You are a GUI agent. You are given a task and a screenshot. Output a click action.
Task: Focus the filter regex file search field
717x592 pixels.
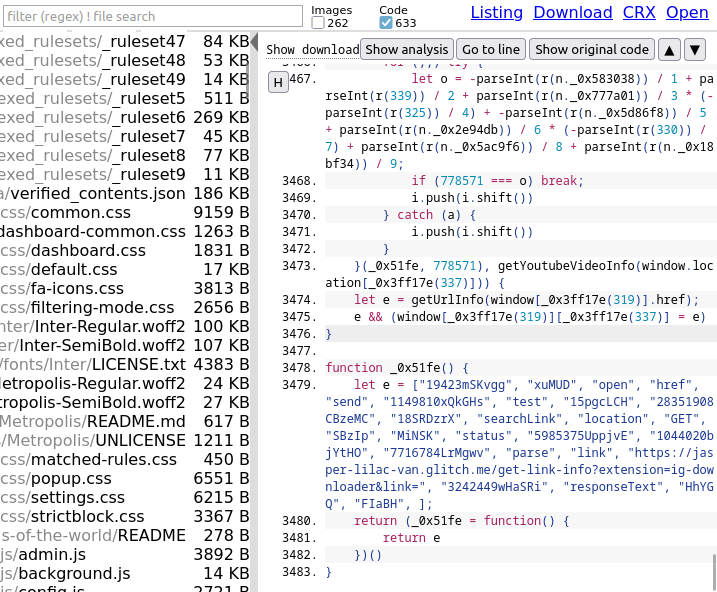click(x=153, y=16)
